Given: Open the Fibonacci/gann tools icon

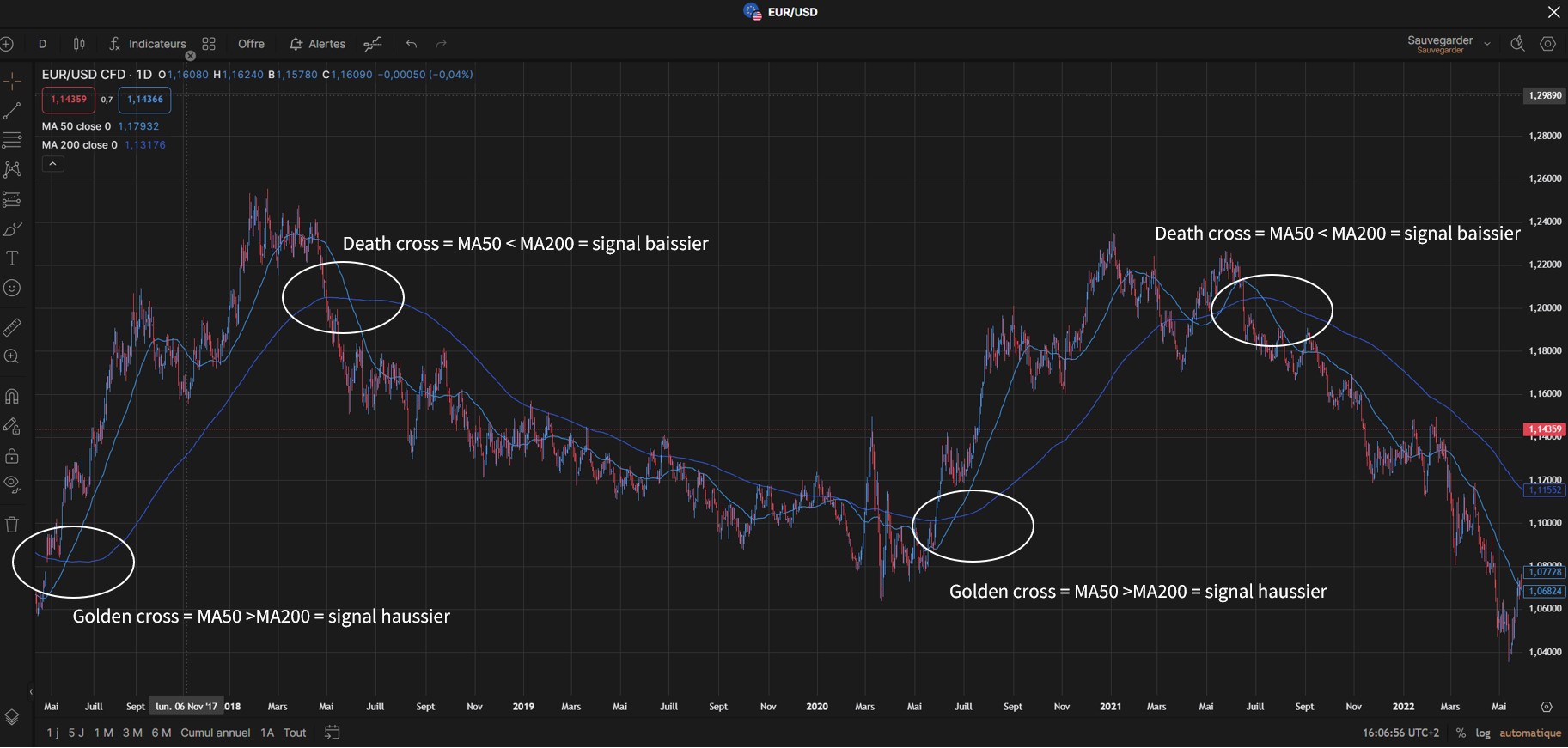Looking at the screenshot, I should (x=12, y=140).
